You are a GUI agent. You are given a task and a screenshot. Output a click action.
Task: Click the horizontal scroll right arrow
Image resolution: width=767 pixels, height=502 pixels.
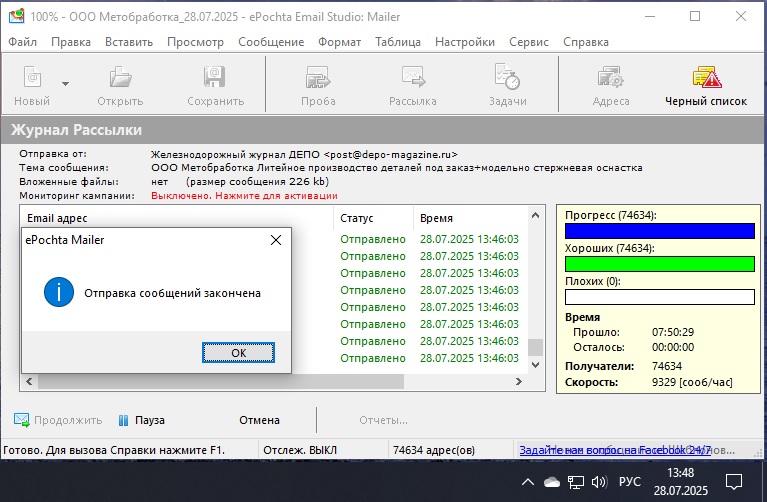tap(519, 382)
